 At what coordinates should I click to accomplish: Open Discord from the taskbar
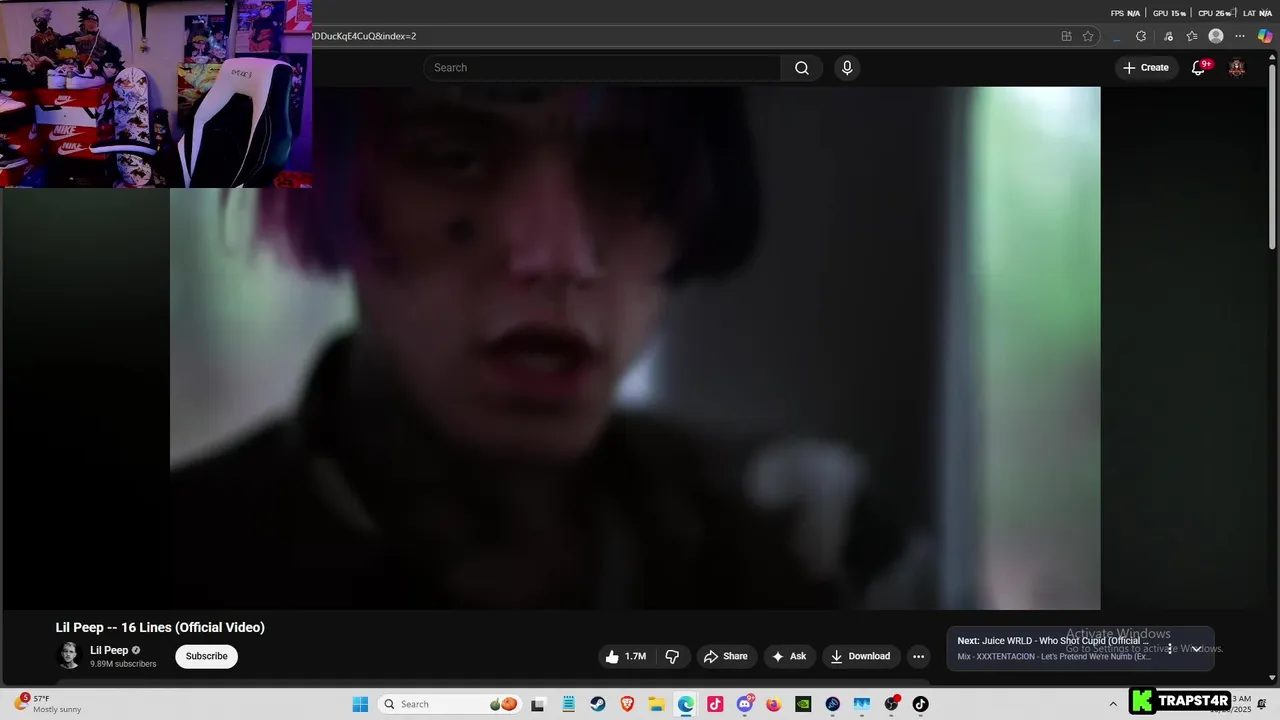point(745,704)
